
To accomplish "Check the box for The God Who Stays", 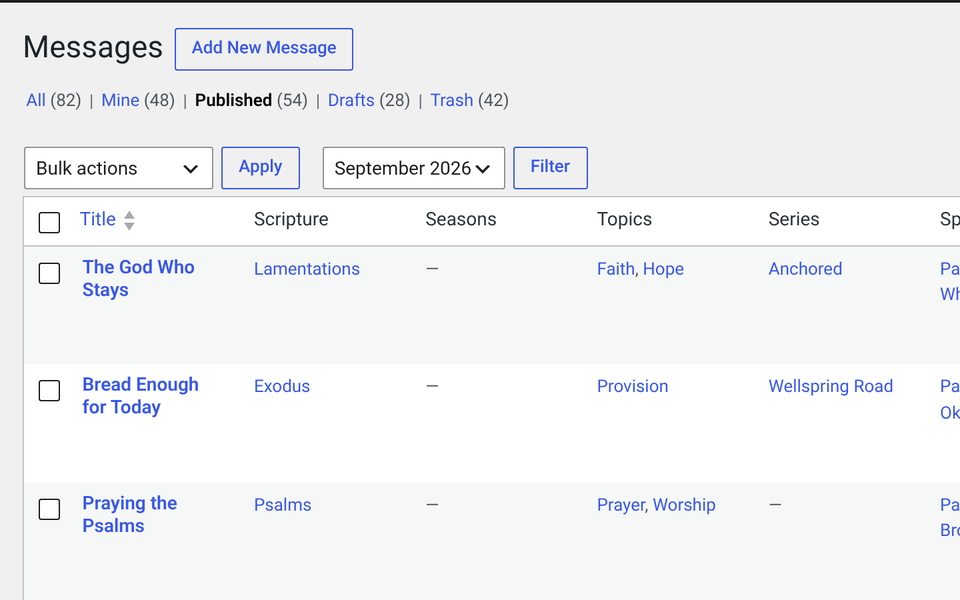I will tap(49, 273).
